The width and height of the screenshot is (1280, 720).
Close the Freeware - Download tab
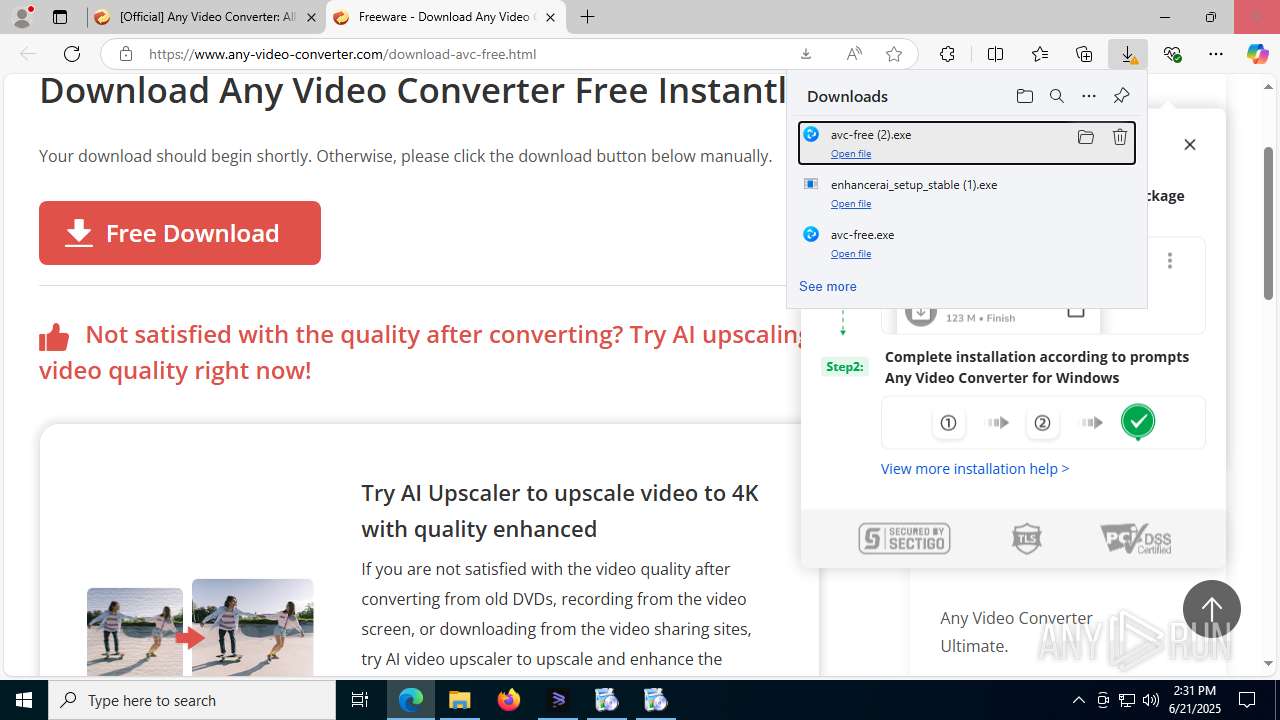(550, 17)
